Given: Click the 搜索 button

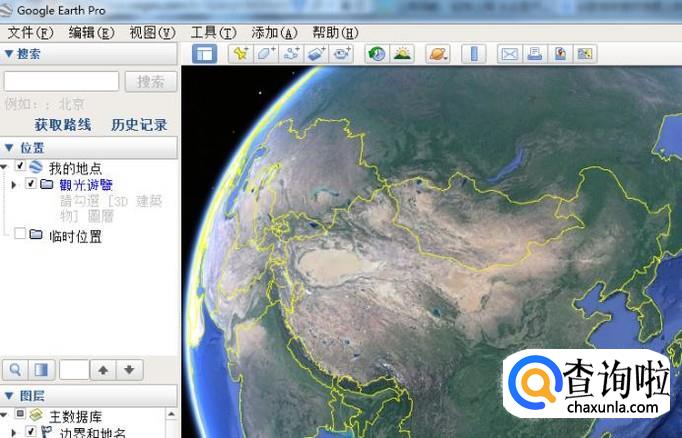Looking at the screenshot, I should (151, 81).
